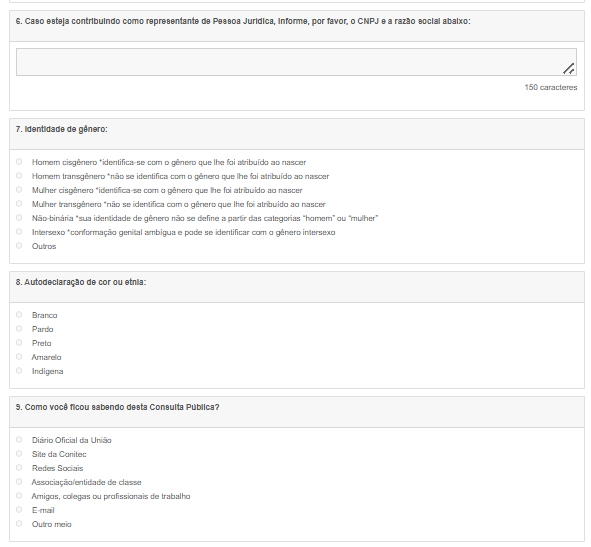Select the Intersexo option

click(19, 231)
